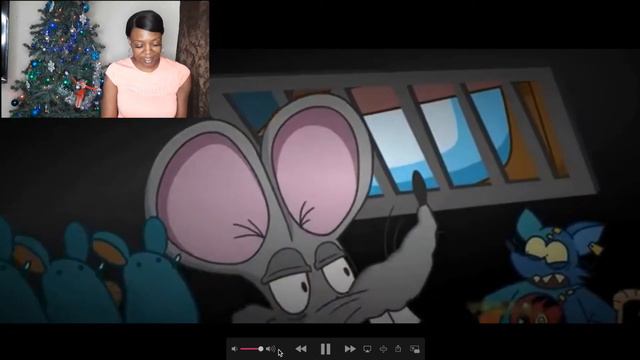The width and height of the screenshot is (640, 360).
Task: Mute audio with the low-volume speaker icon
Action: click(x=234, y=349)
